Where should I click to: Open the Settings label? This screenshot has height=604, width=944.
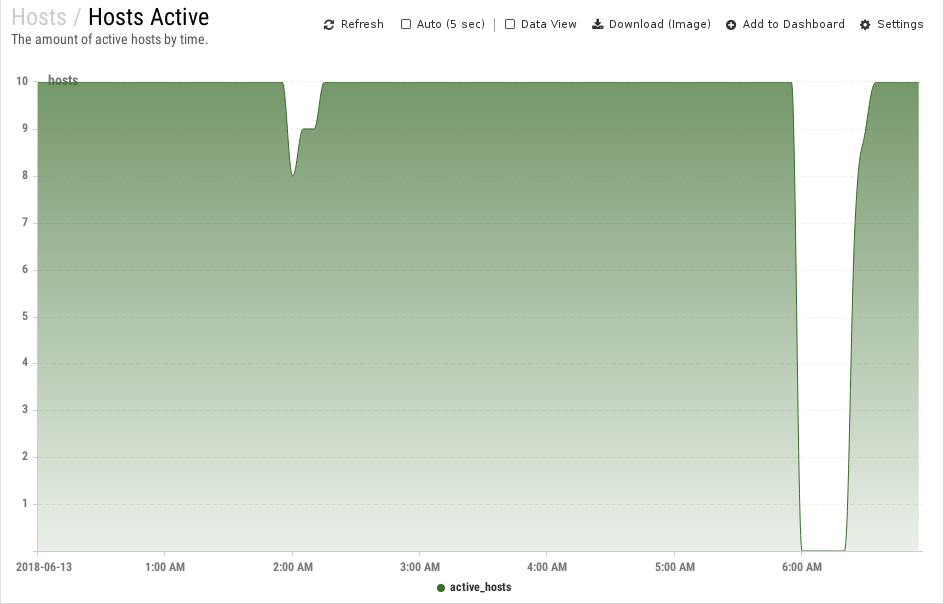[900, 24]
